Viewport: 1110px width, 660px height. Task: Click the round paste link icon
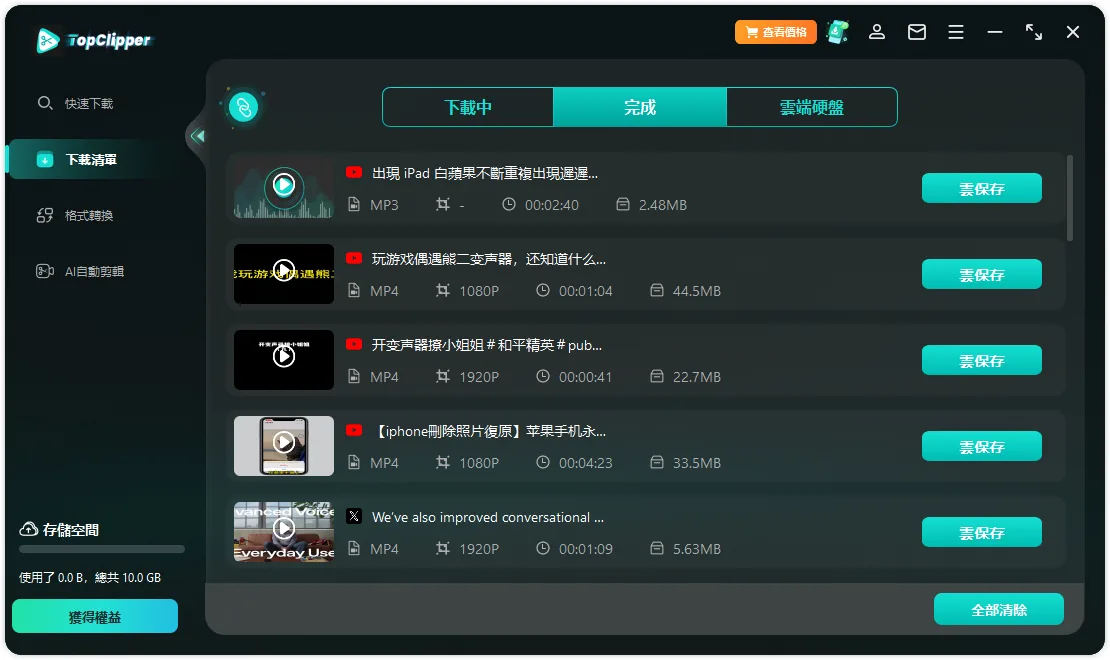click(x=244, y=108)
